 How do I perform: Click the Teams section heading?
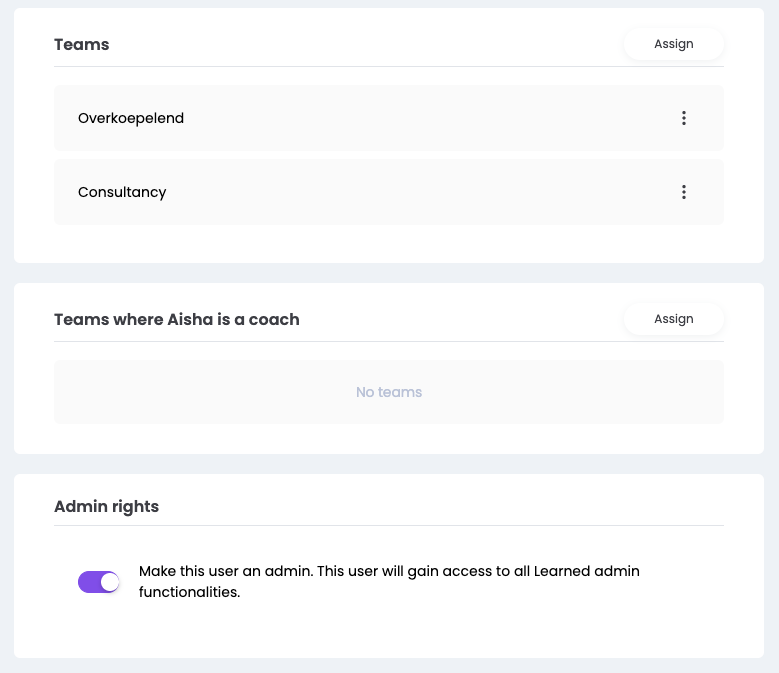82,44
